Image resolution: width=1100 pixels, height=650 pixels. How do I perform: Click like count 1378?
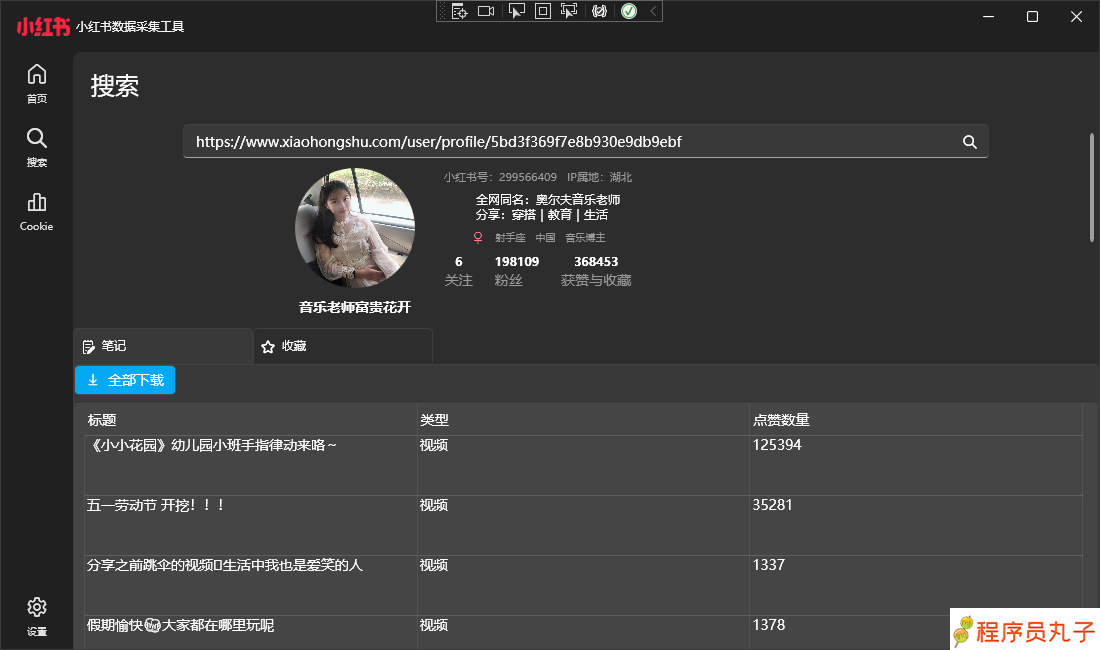click(768, 625)
